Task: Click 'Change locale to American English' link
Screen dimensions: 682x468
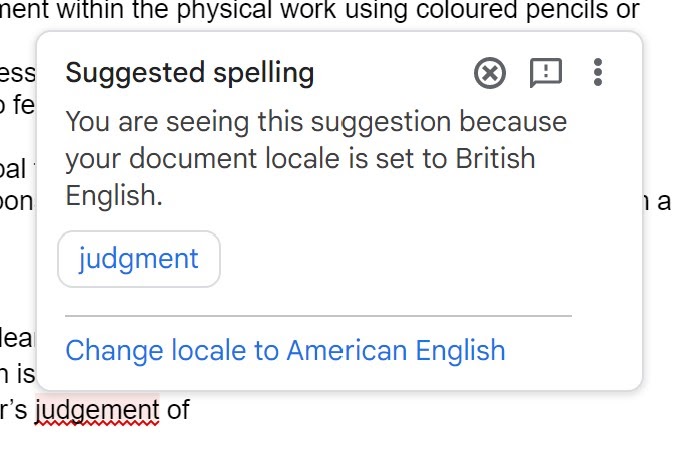Action: pyautogui.click(x=285, y=350)
